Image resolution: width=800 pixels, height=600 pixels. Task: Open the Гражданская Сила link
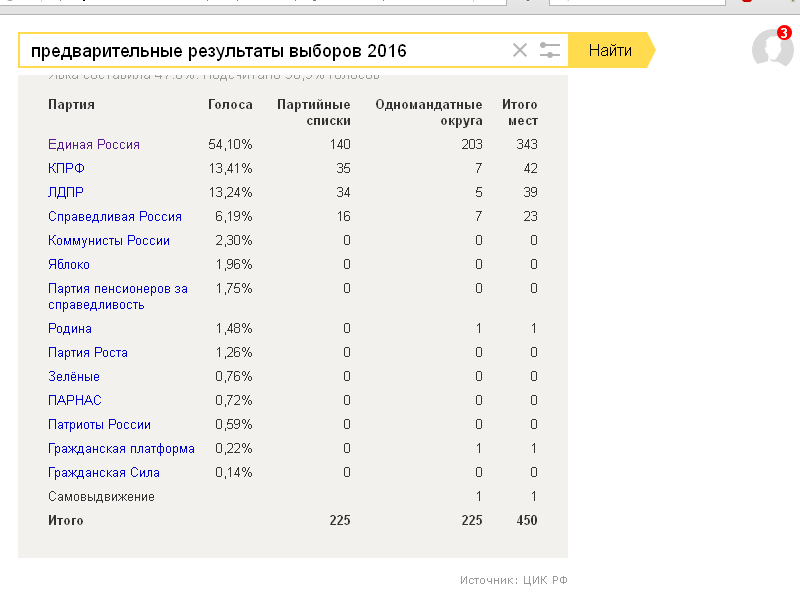pos(104,472)
